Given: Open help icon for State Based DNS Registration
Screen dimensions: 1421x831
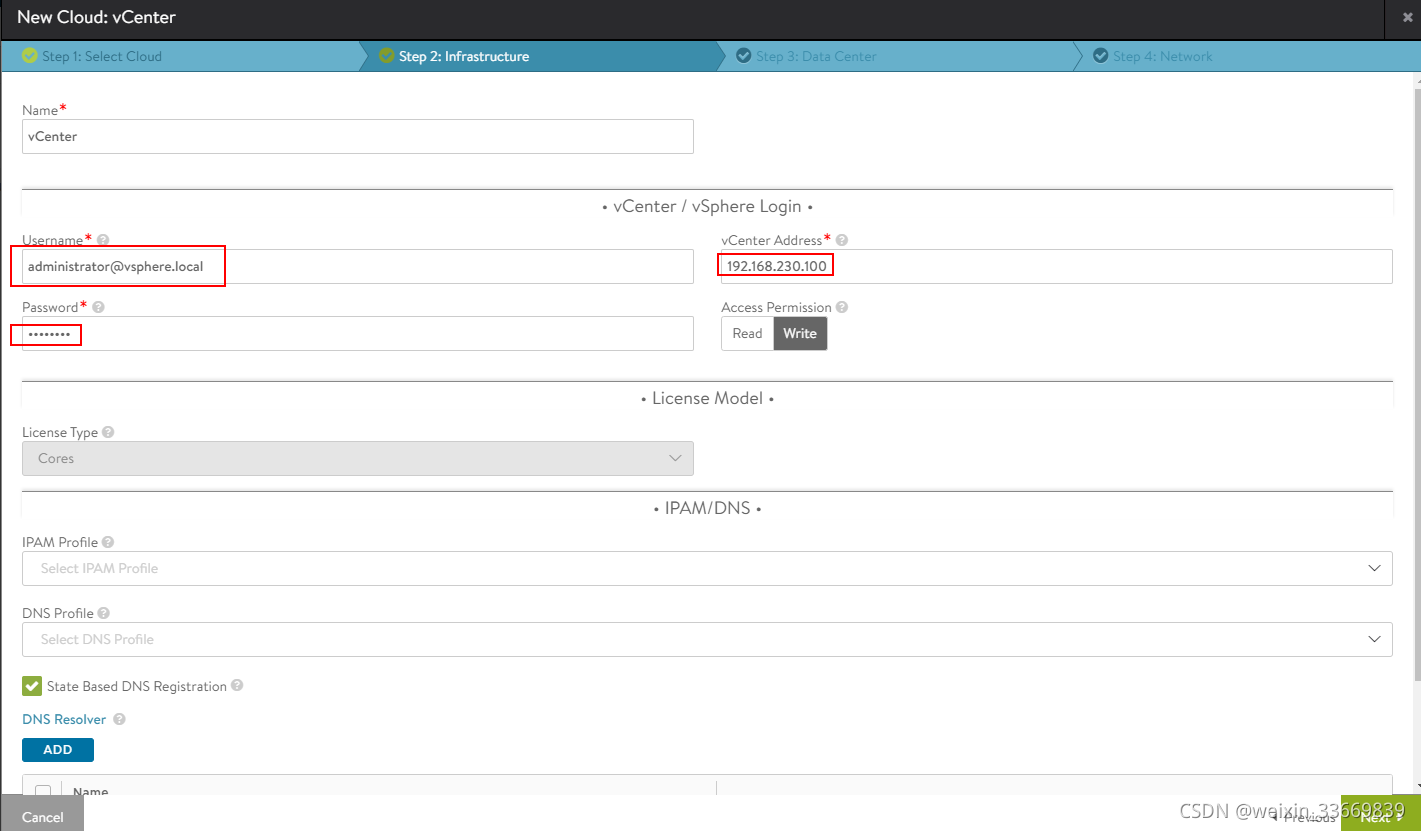Looking at the screenshot, I should click(x=237, y=686).
